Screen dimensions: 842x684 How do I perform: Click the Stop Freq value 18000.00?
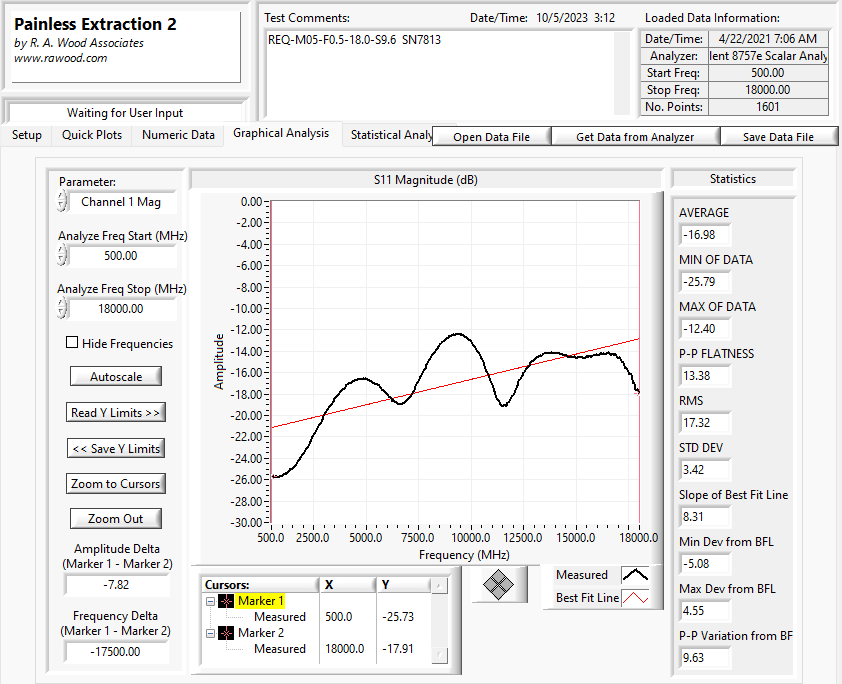[x=768, y=90]
